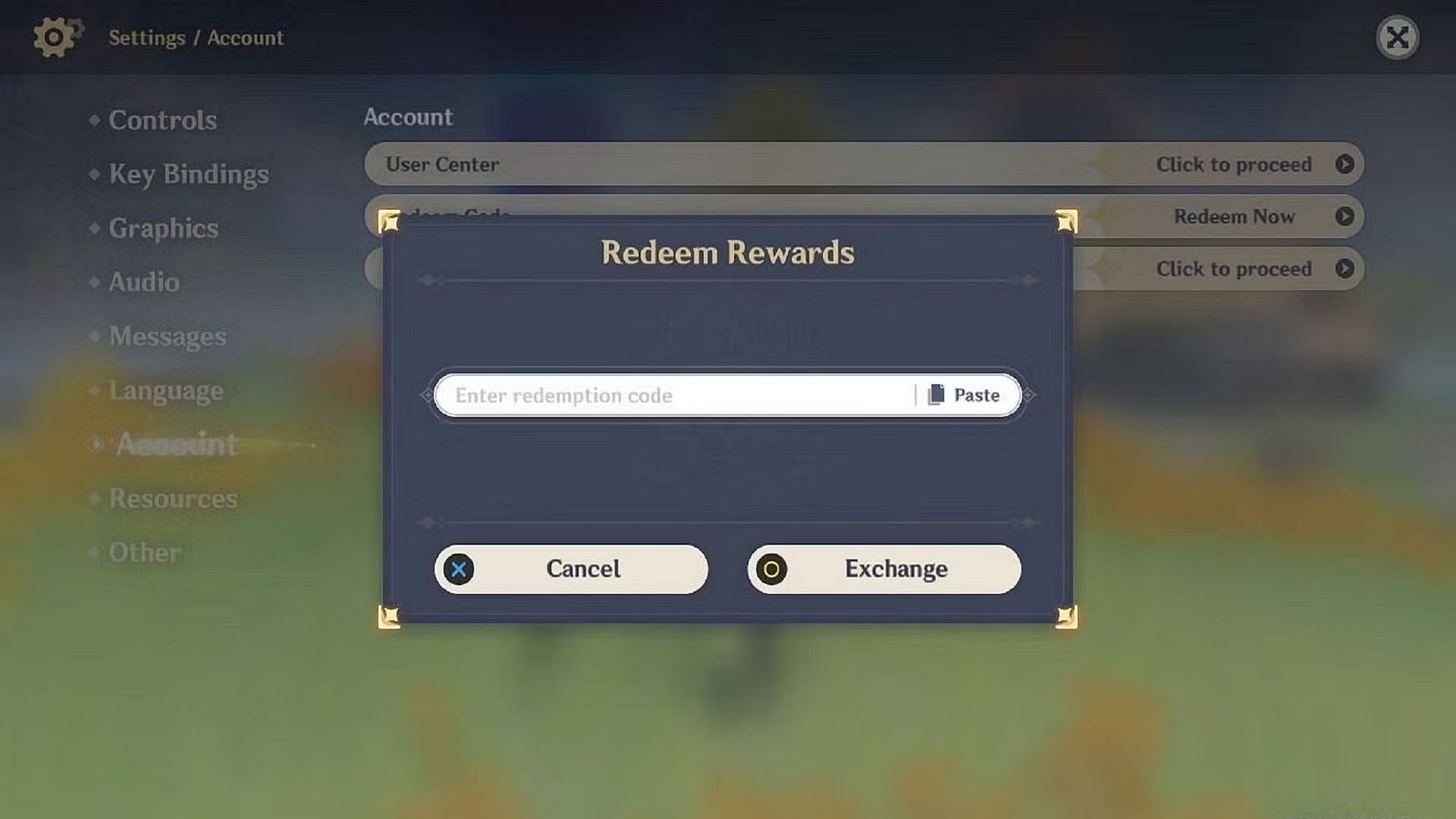Open the Resources settings section
Screen dimensions: 1456x819
172,498
